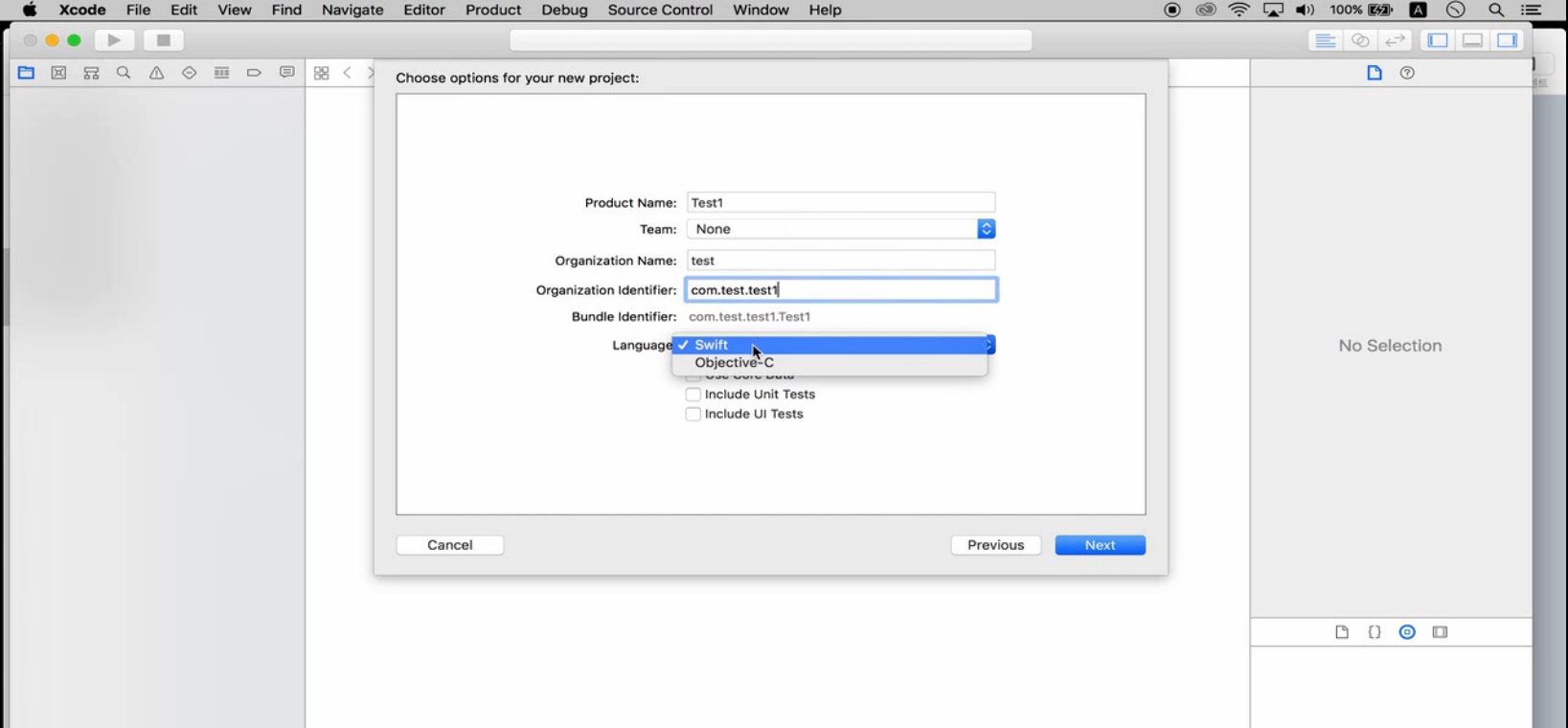The height and width of the screenshot is (728, 1568).
Task: Click the Organization Identifier field
Action: pyautogui.click(x=841, y=289)
